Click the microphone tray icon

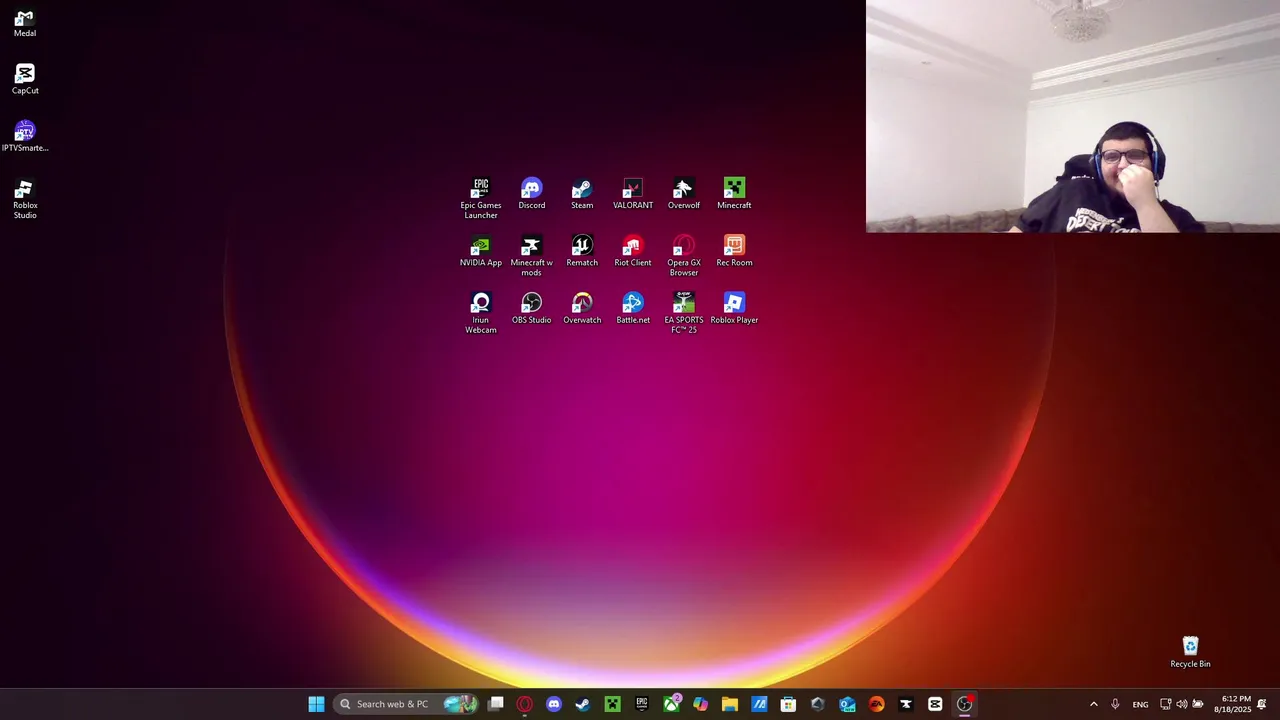tap(1115, 704)
